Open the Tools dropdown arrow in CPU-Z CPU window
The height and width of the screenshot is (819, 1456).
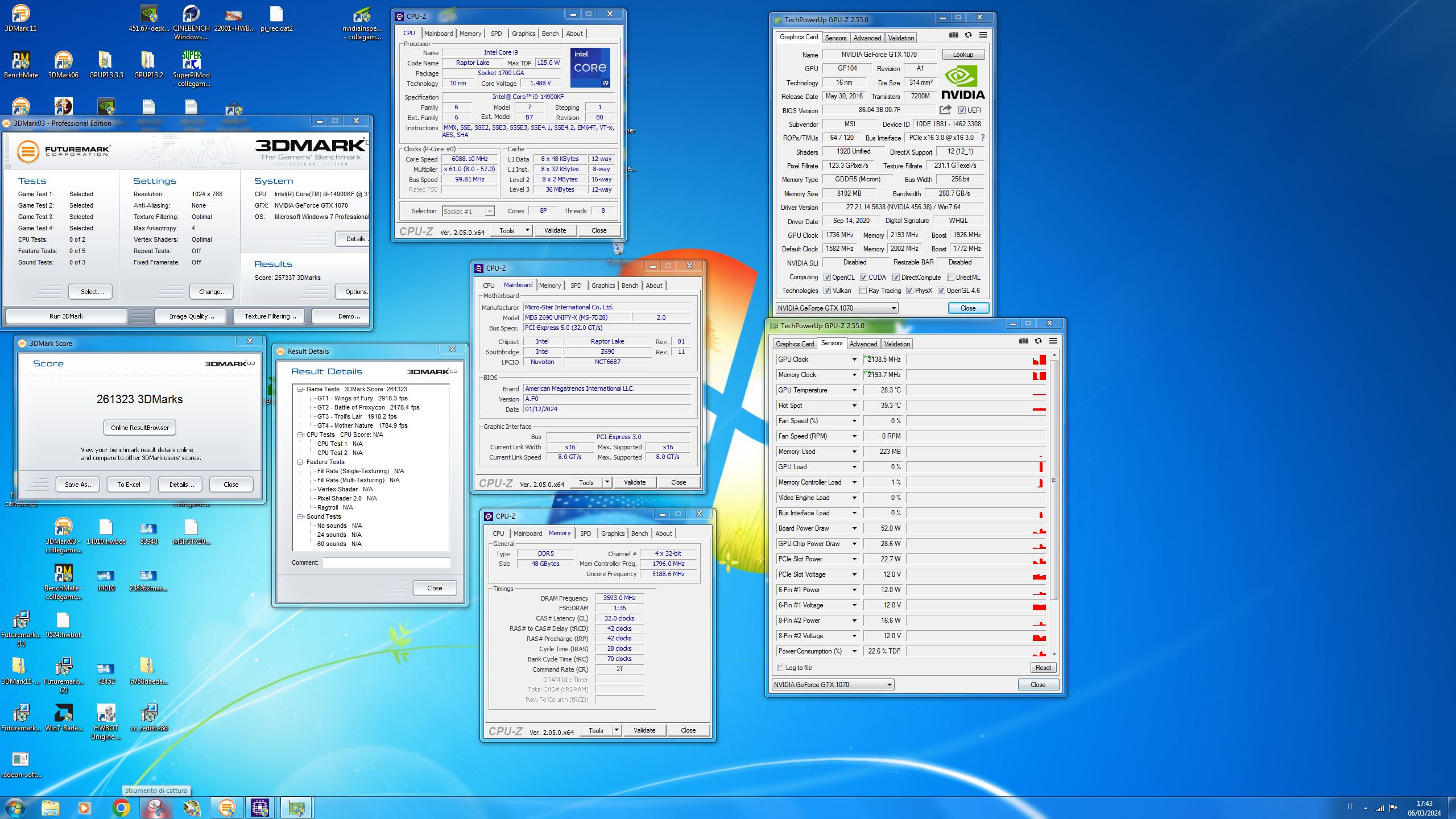527,230
